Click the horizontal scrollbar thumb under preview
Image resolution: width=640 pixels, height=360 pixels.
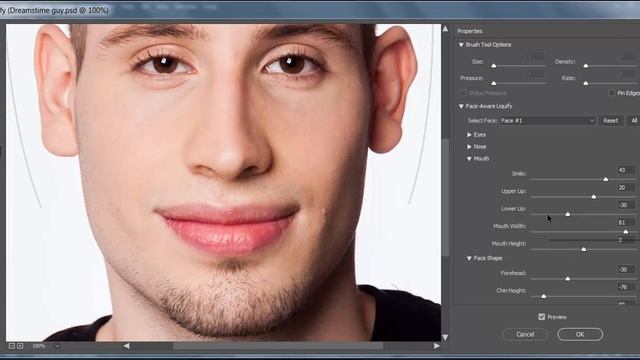278,346
